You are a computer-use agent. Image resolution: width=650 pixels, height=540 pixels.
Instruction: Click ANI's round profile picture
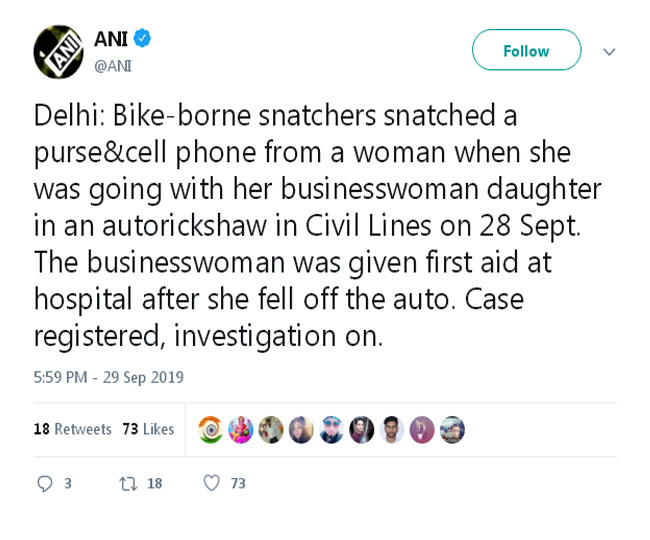click(x=58, y=52)
